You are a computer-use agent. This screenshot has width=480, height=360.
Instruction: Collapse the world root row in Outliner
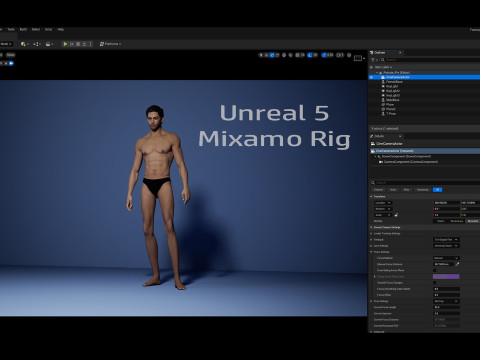coord(377,72)
